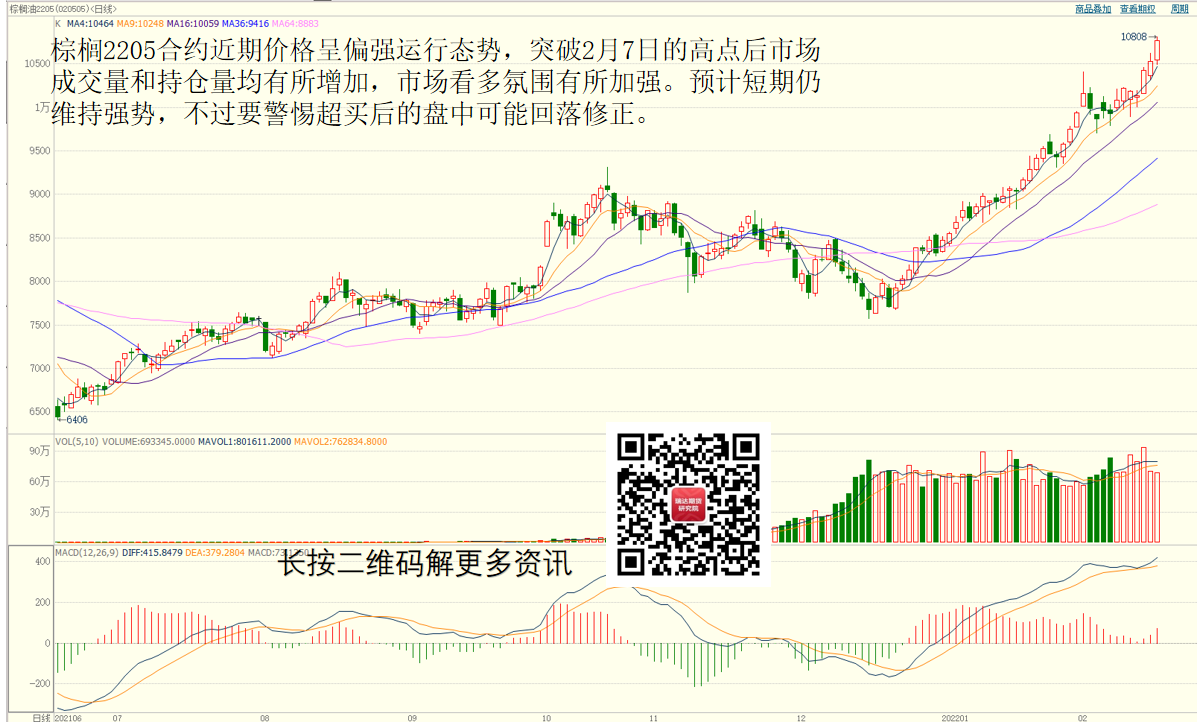The image size is (1202, 722).
Task: Select the 10 month marker on timeline
Action: [x=546, y=716]
